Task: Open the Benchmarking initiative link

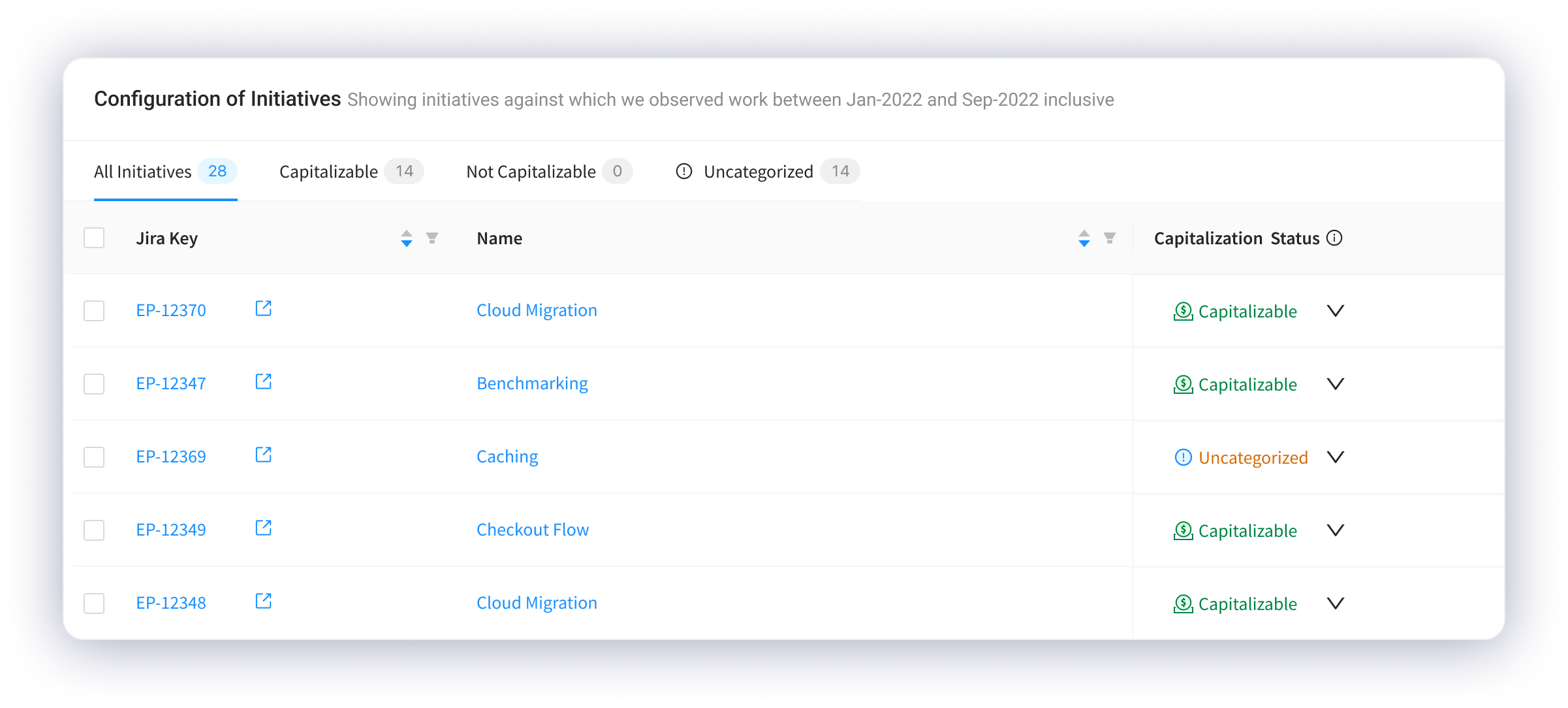Action: (x=532, y=383)
